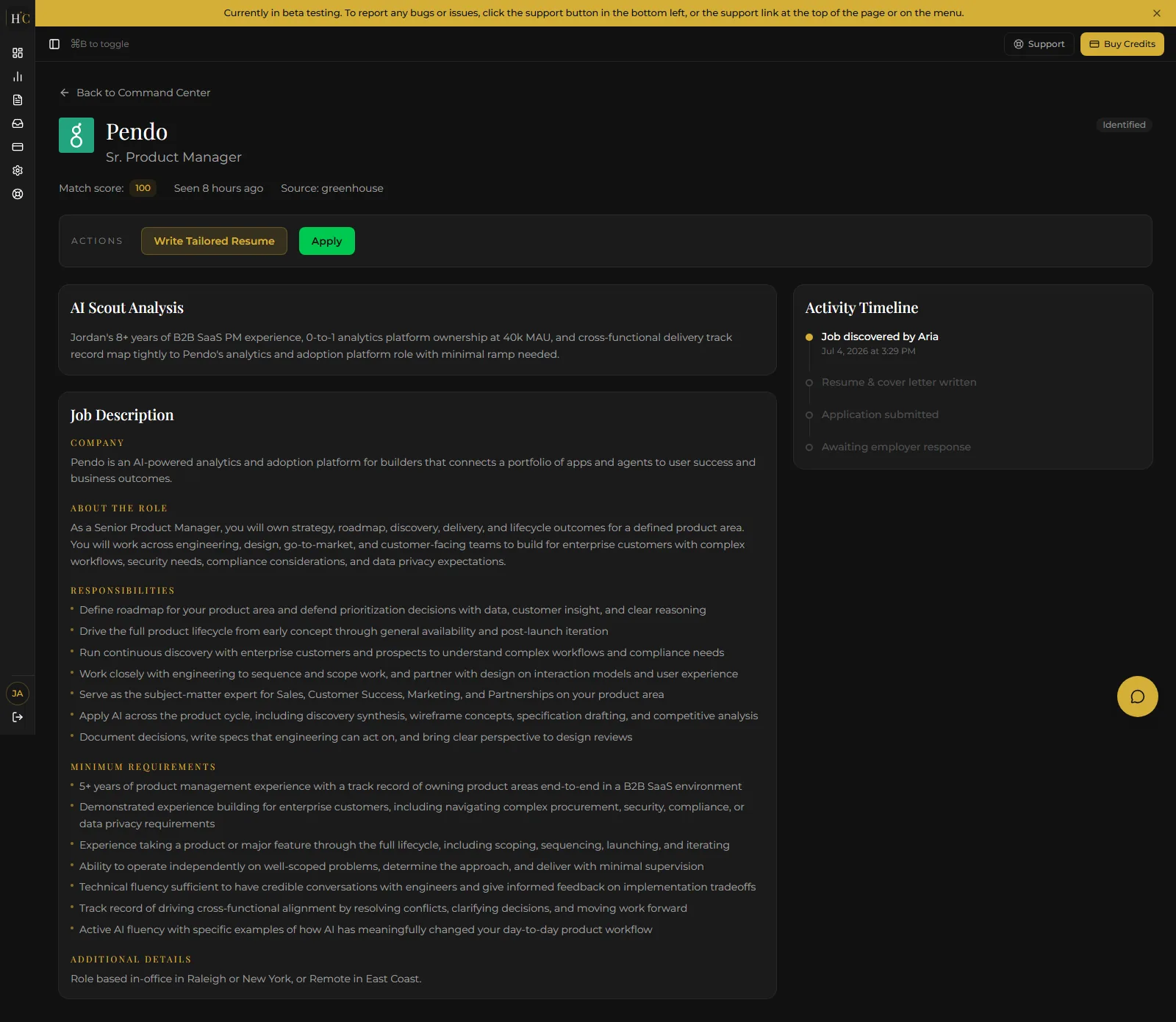Click 'Awaiting employer response' timeline step
This screenshot has height=1022, width=1176.
(x=896, y=447)
